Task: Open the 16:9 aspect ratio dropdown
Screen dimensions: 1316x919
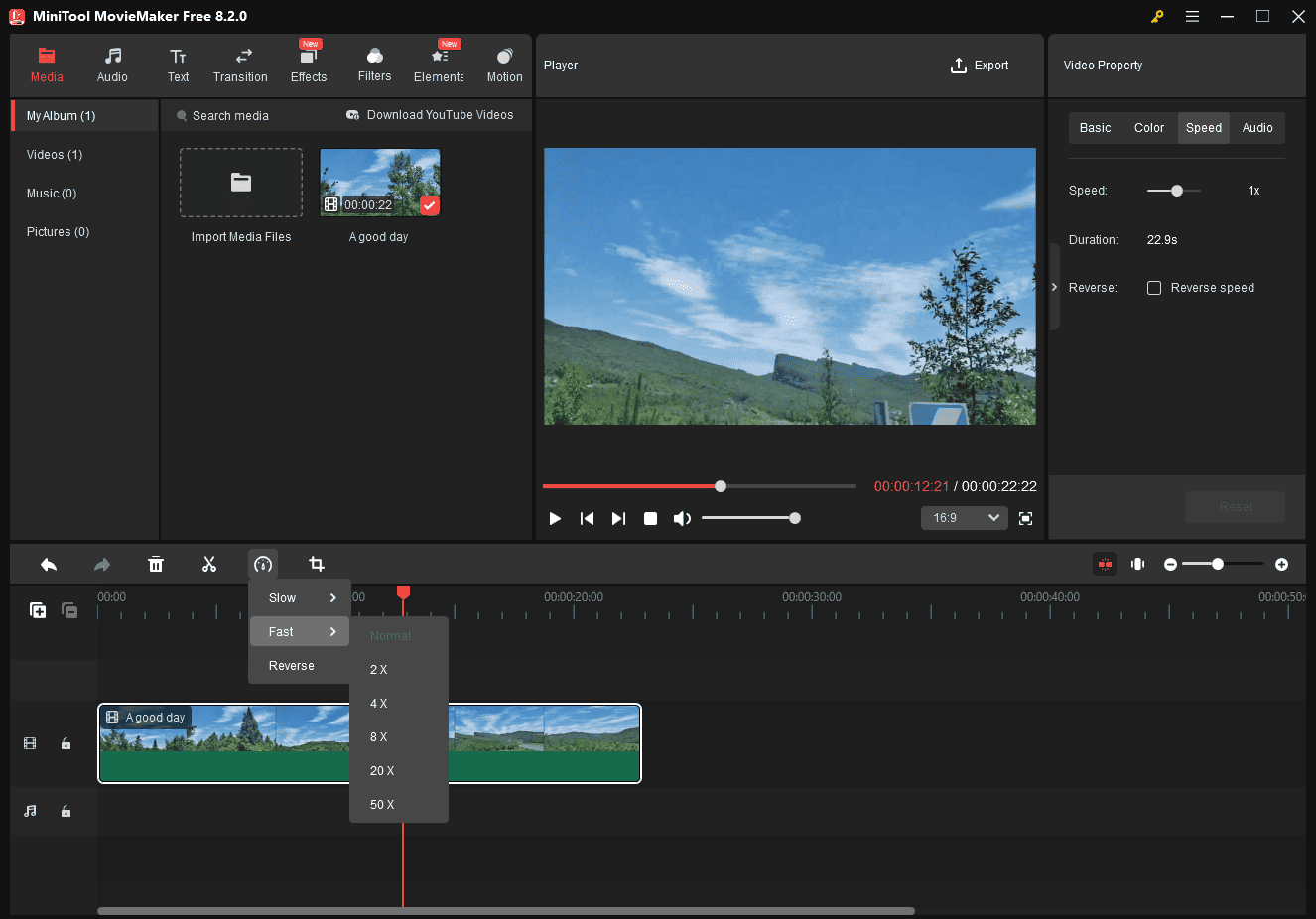Action: [x=965, y=518]
